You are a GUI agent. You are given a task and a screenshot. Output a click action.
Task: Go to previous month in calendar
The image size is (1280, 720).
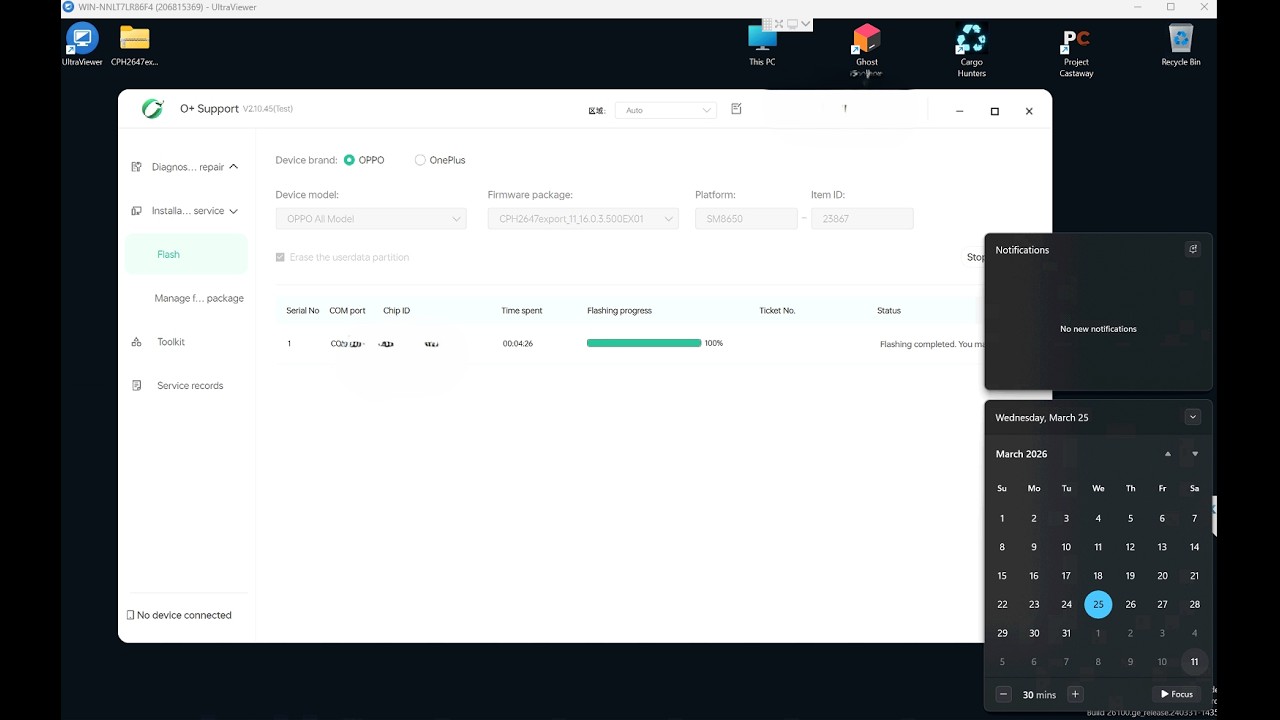1167,454
